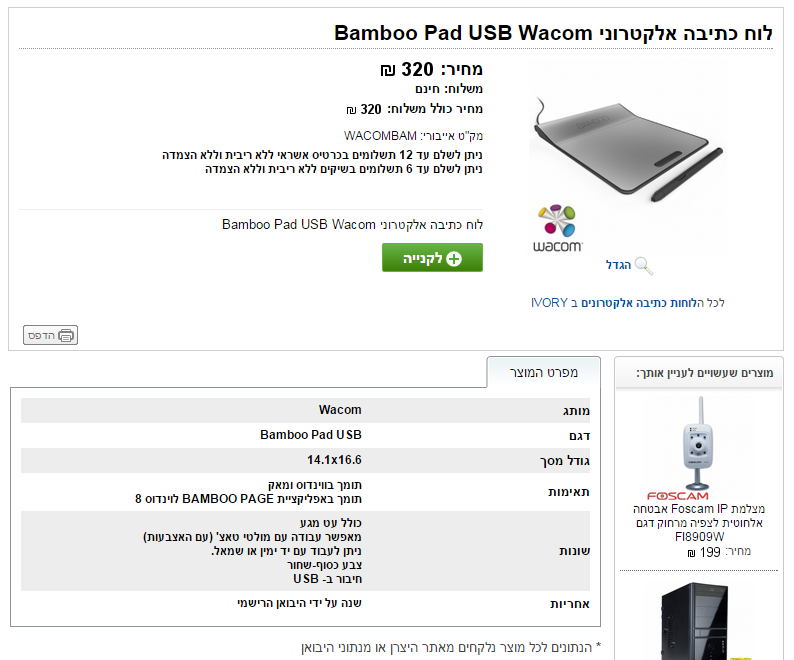Click the magnifier zoom icon beside product image

644,265
